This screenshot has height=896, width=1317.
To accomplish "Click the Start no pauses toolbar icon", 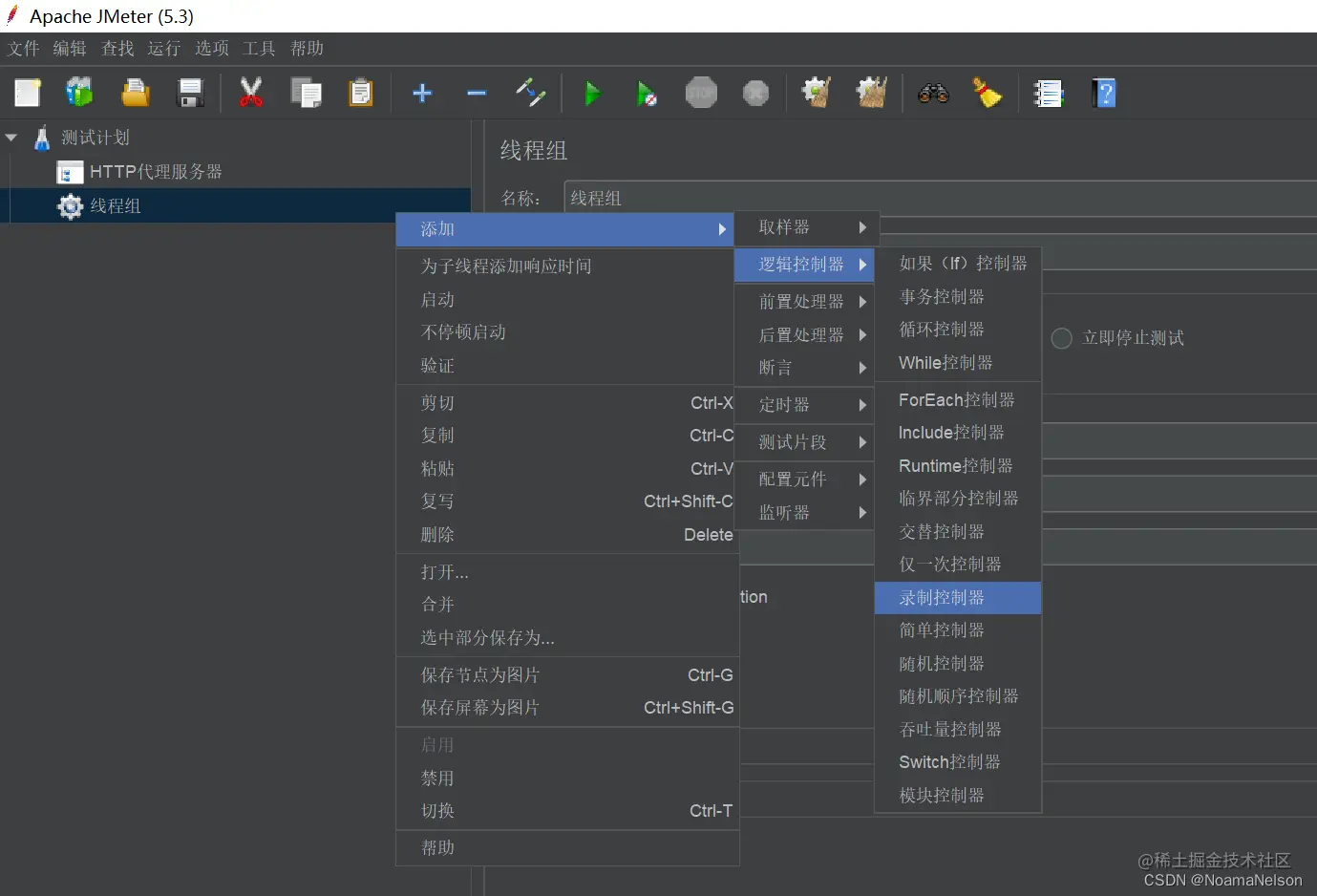I will 648,93.
